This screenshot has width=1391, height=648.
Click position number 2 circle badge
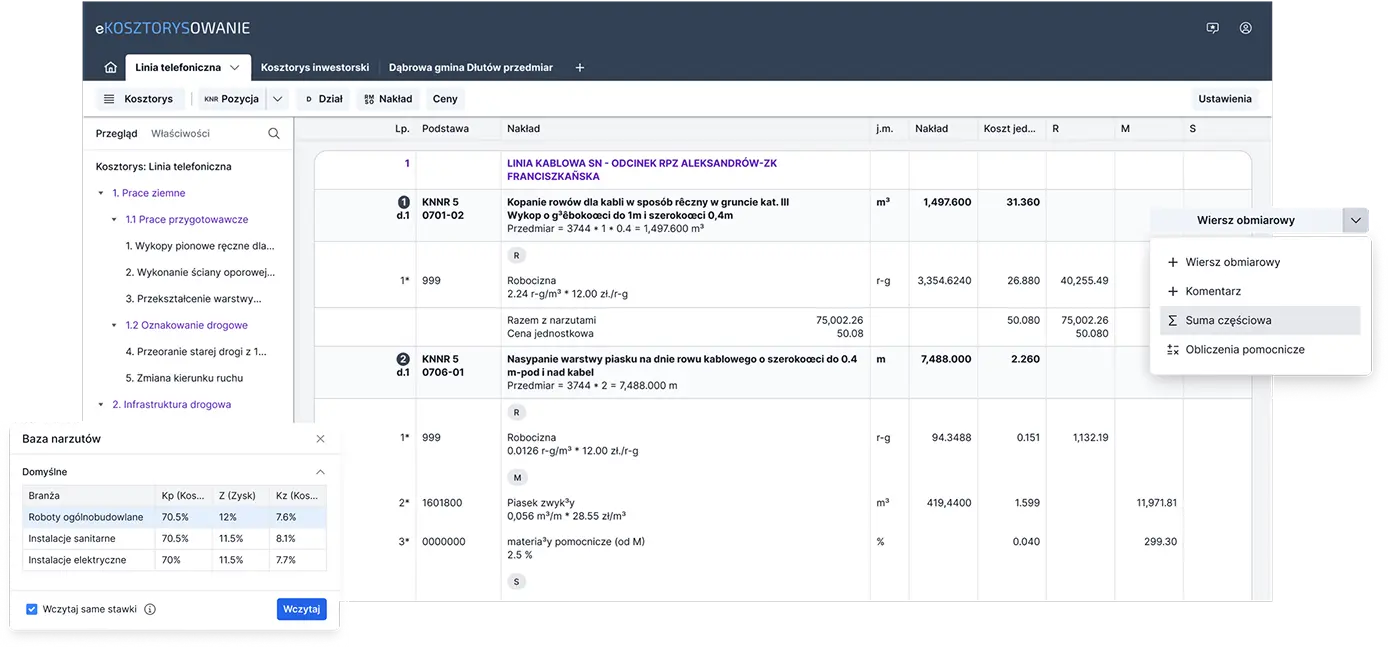[x=403, y=359]
